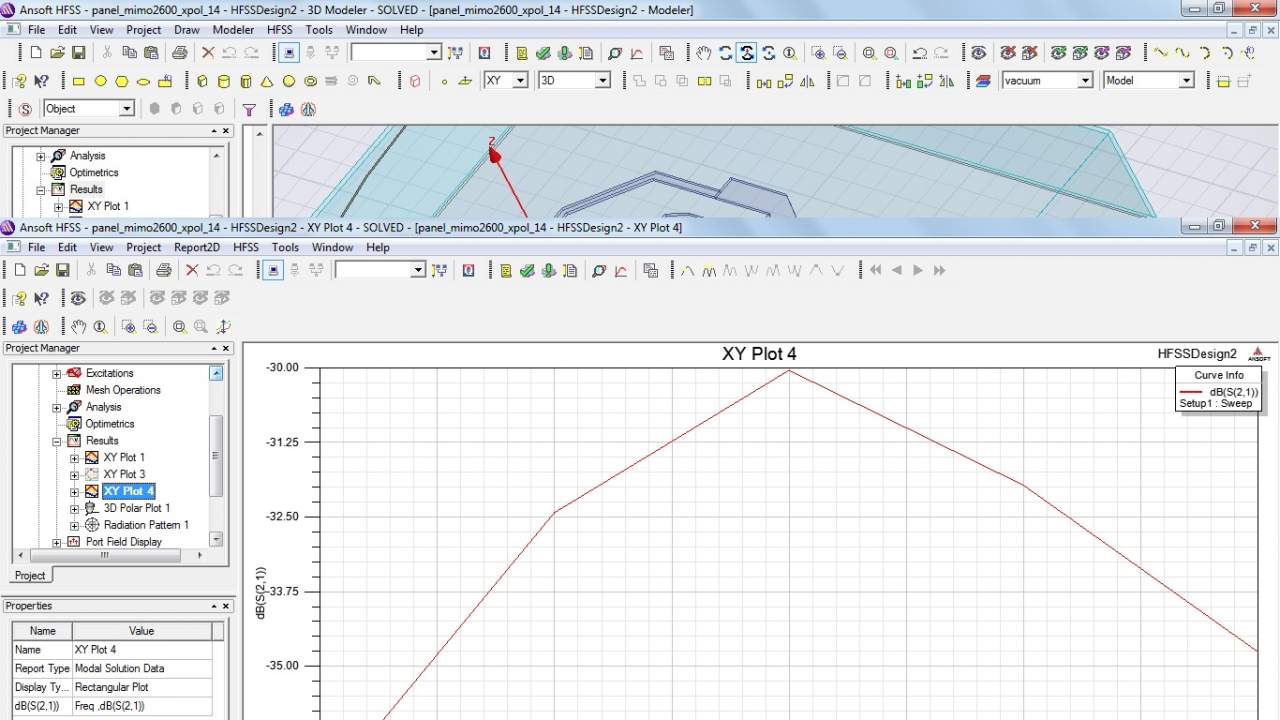Image resolution: width=1280 pixels, height=720 pixels.
Task: Open the Modeler menu
Action: pyautogui.click(x=233, y=30)
